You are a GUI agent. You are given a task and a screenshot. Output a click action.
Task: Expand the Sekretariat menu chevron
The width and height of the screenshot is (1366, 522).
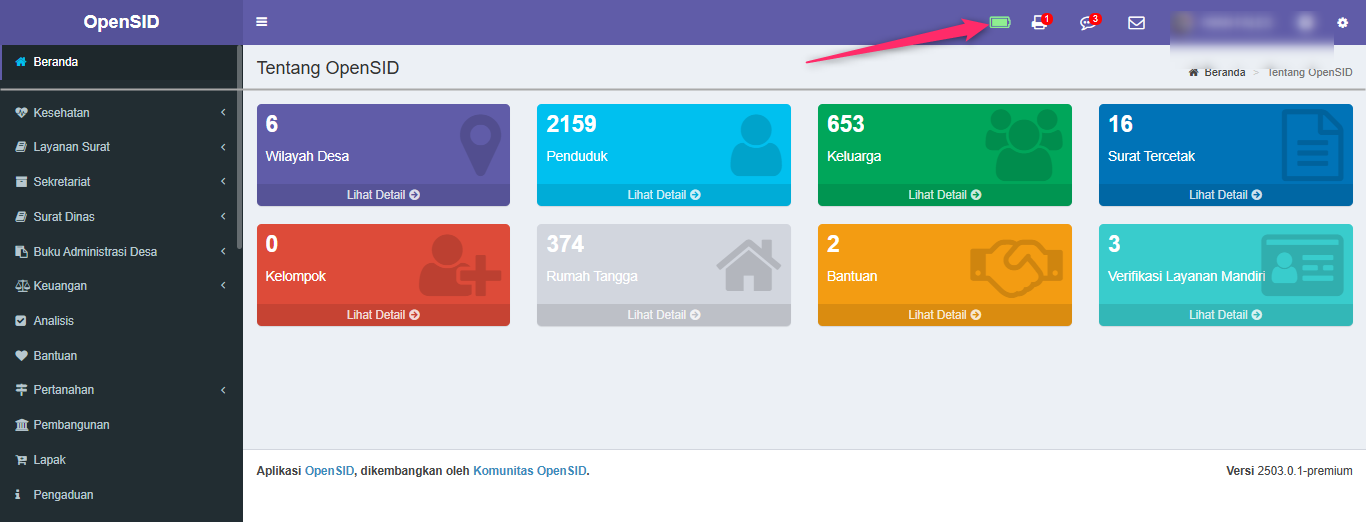click(x=224, y=182)
